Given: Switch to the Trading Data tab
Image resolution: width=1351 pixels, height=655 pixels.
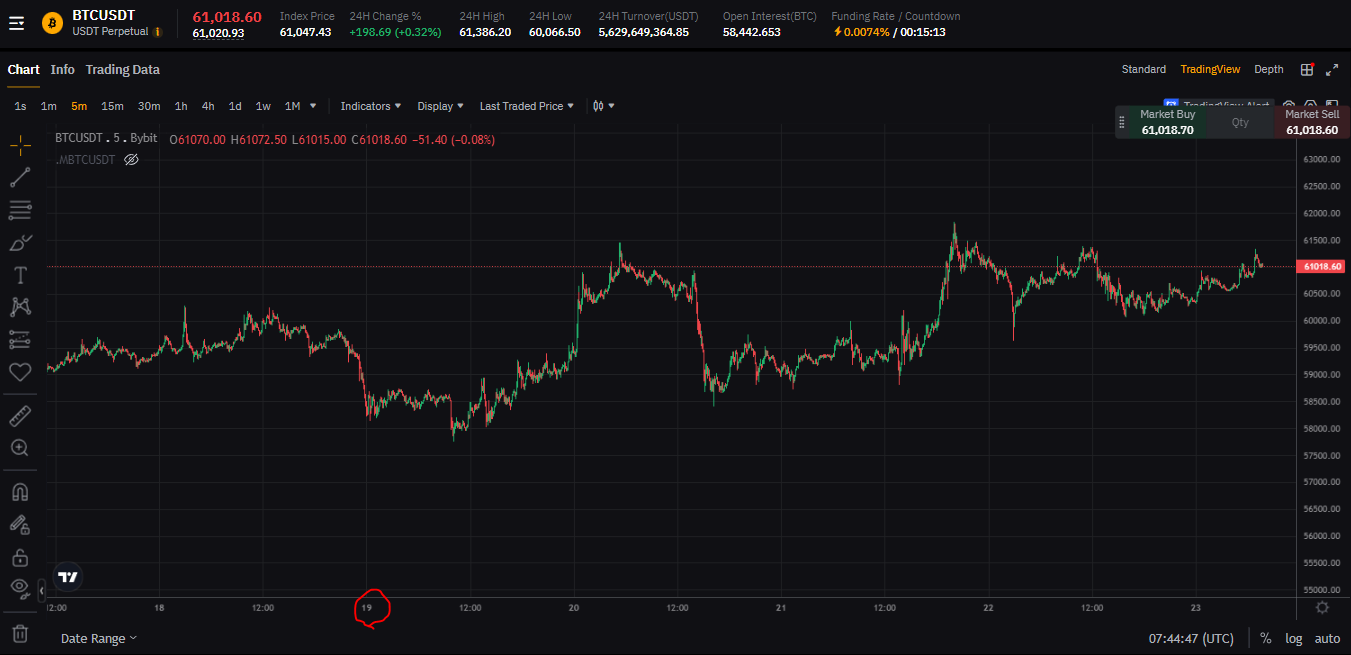Looking at the screenshot, I should pos(123,69).
